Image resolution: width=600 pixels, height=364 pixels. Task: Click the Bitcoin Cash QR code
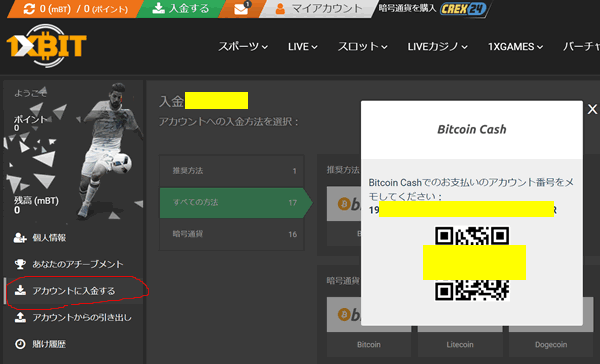[x=472, y=263]
